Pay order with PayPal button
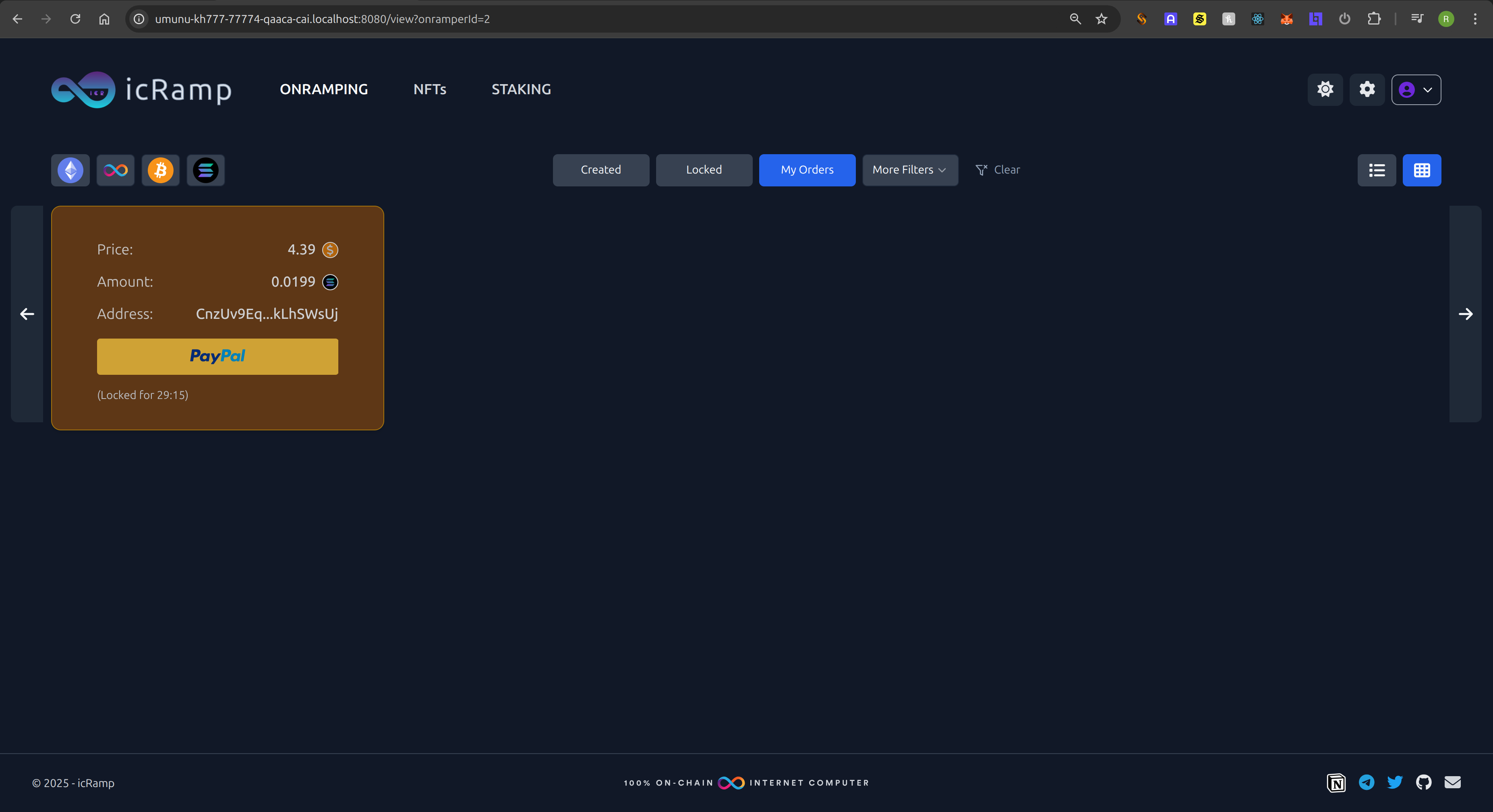Viewport: 1493px width, 812px height. (x=217, y=356)
